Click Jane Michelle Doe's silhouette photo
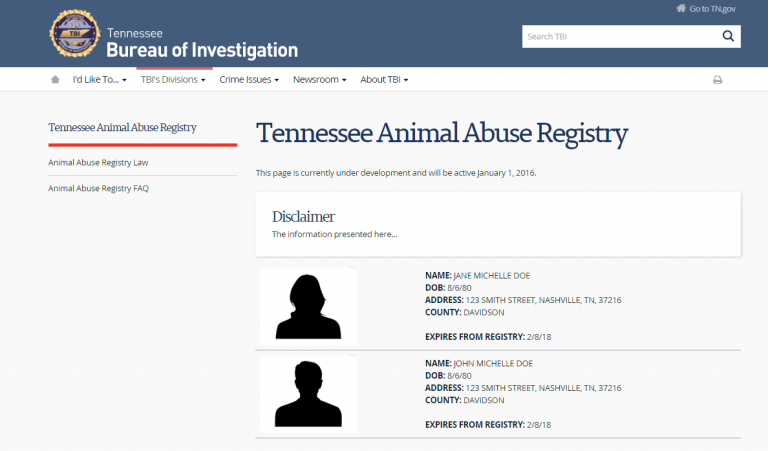 [308, 307]
